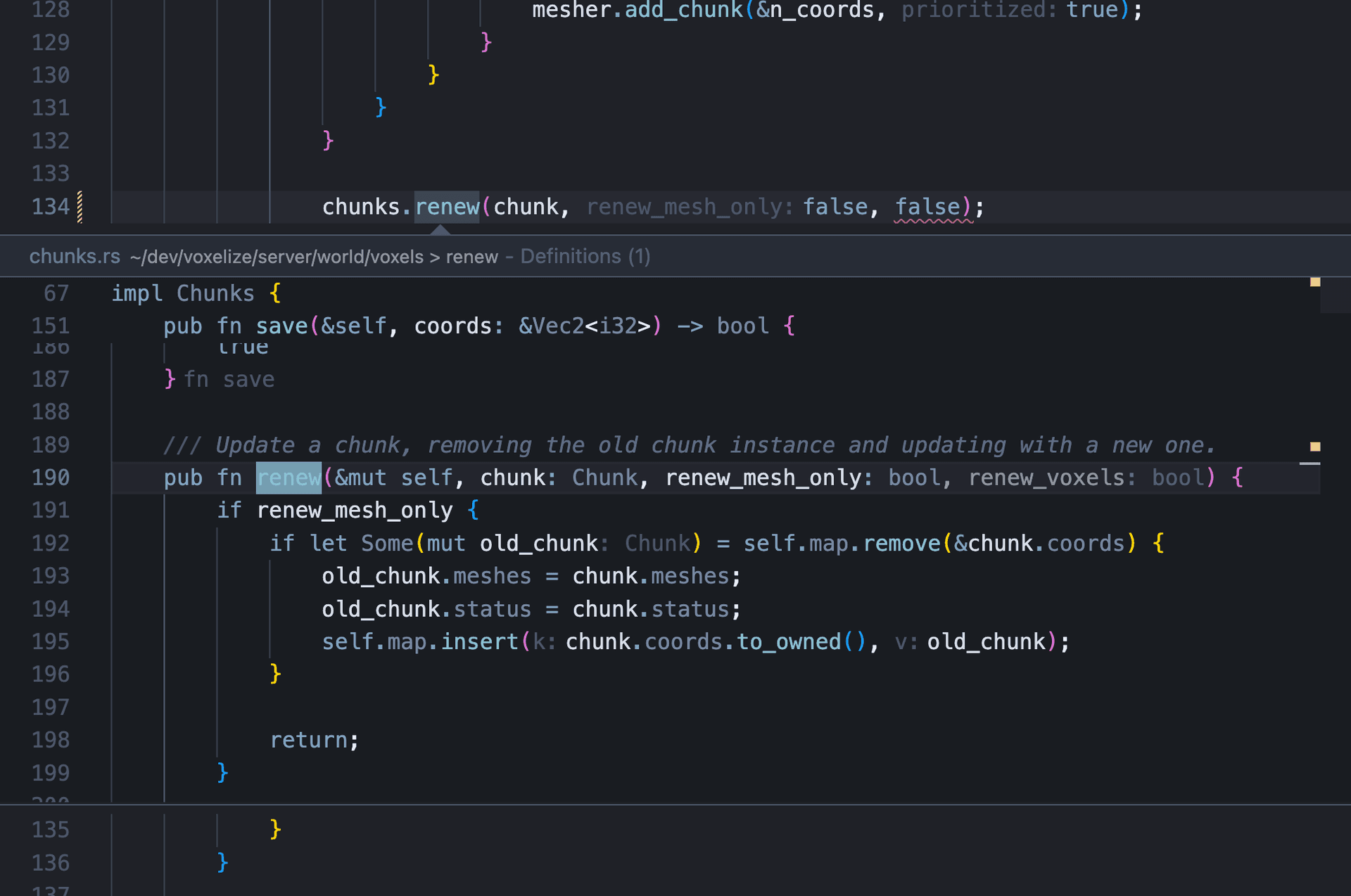Click line number 134 in the gutter
Screen dimensions: 1351x896
50,206
